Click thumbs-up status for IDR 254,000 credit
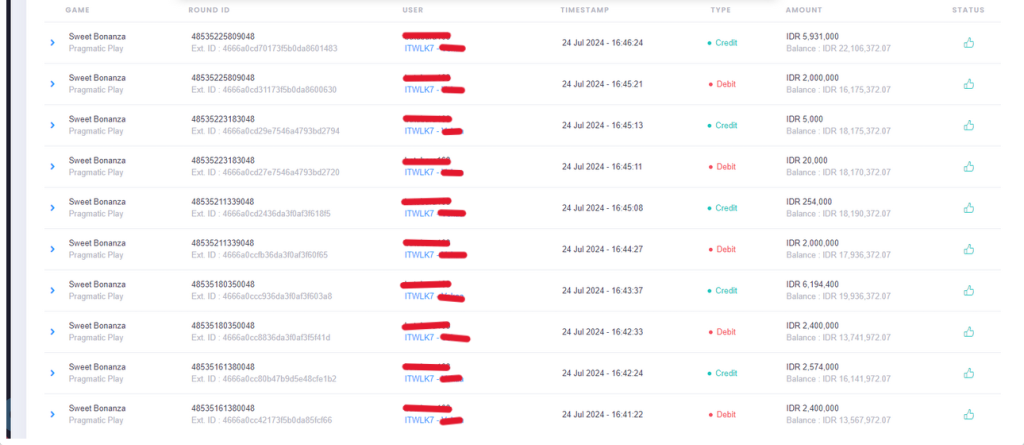The width and height of the screenshot is (1024, 445). tap(968, 208)
